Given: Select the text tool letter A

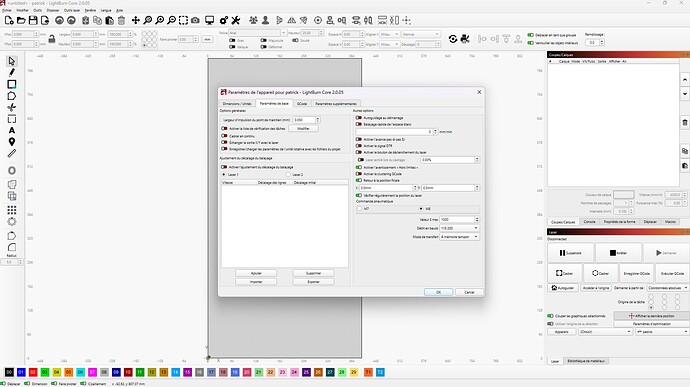Looking at the screenshot, I should (12, 130).
